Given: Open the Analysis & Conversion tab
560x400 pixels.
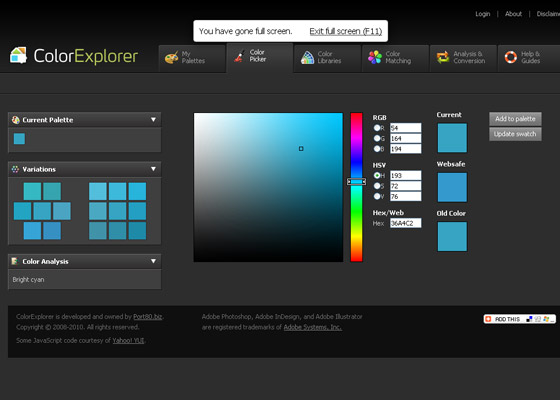Looking at the screenshot, I should (464, 58).
